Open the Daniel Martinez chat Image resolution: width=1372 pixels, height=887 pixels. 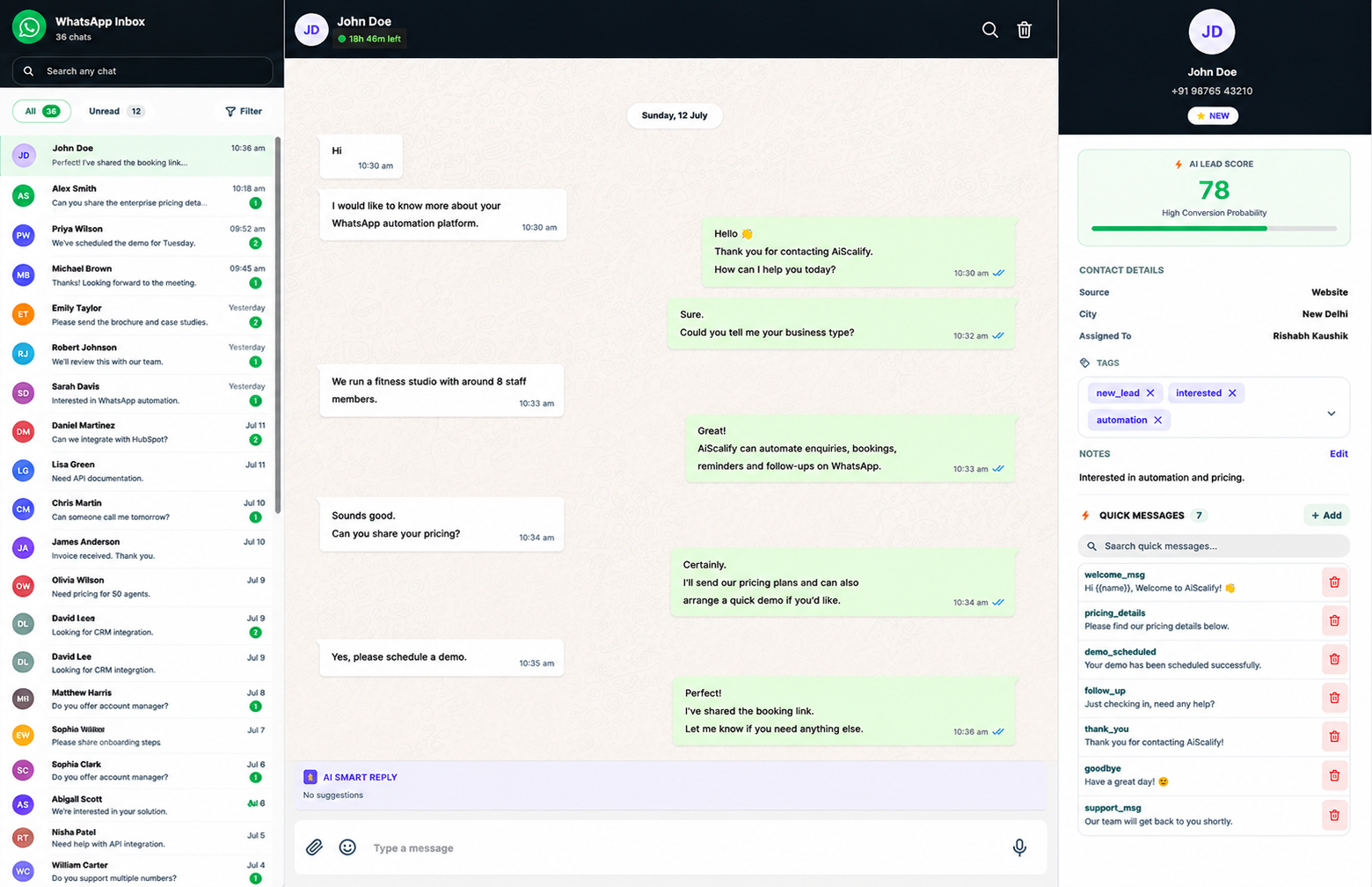click(x=138, y=432)
